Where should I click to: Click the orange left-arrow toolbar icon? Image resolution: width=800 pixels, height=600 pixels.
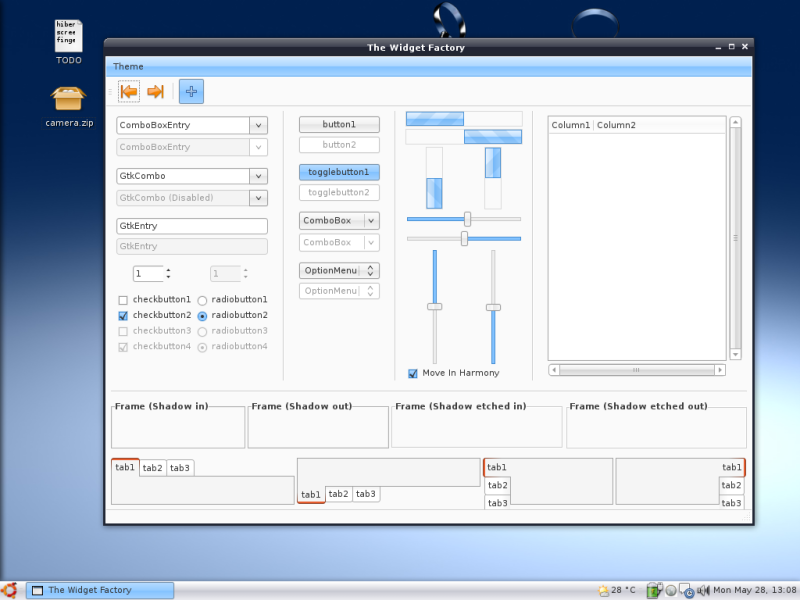click(129, 92)
